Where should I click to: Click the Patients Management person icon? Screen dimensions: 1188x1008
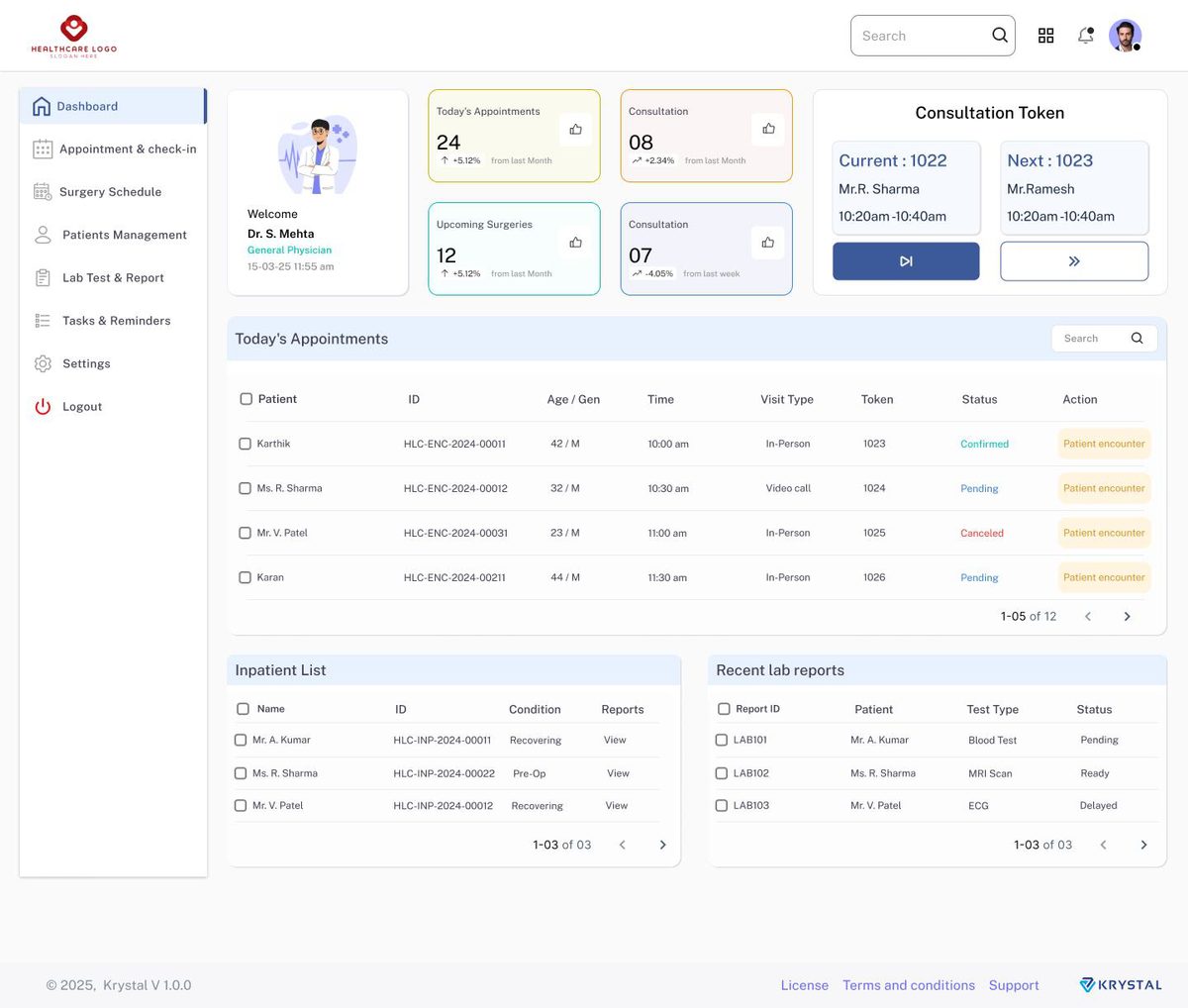point(43,235)
